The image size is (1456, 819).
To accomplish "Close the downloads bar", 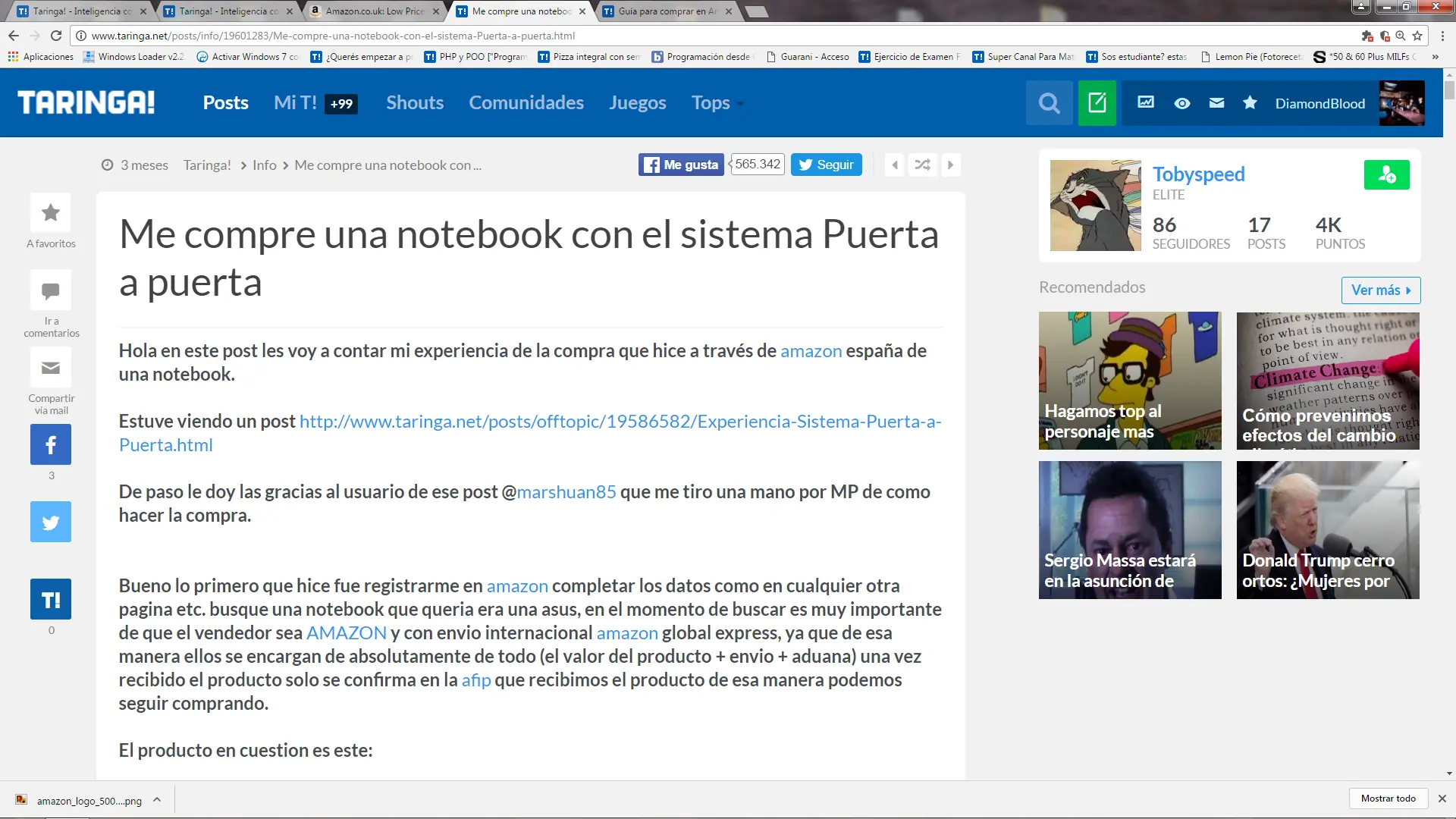I will [x=1442, y=799].
